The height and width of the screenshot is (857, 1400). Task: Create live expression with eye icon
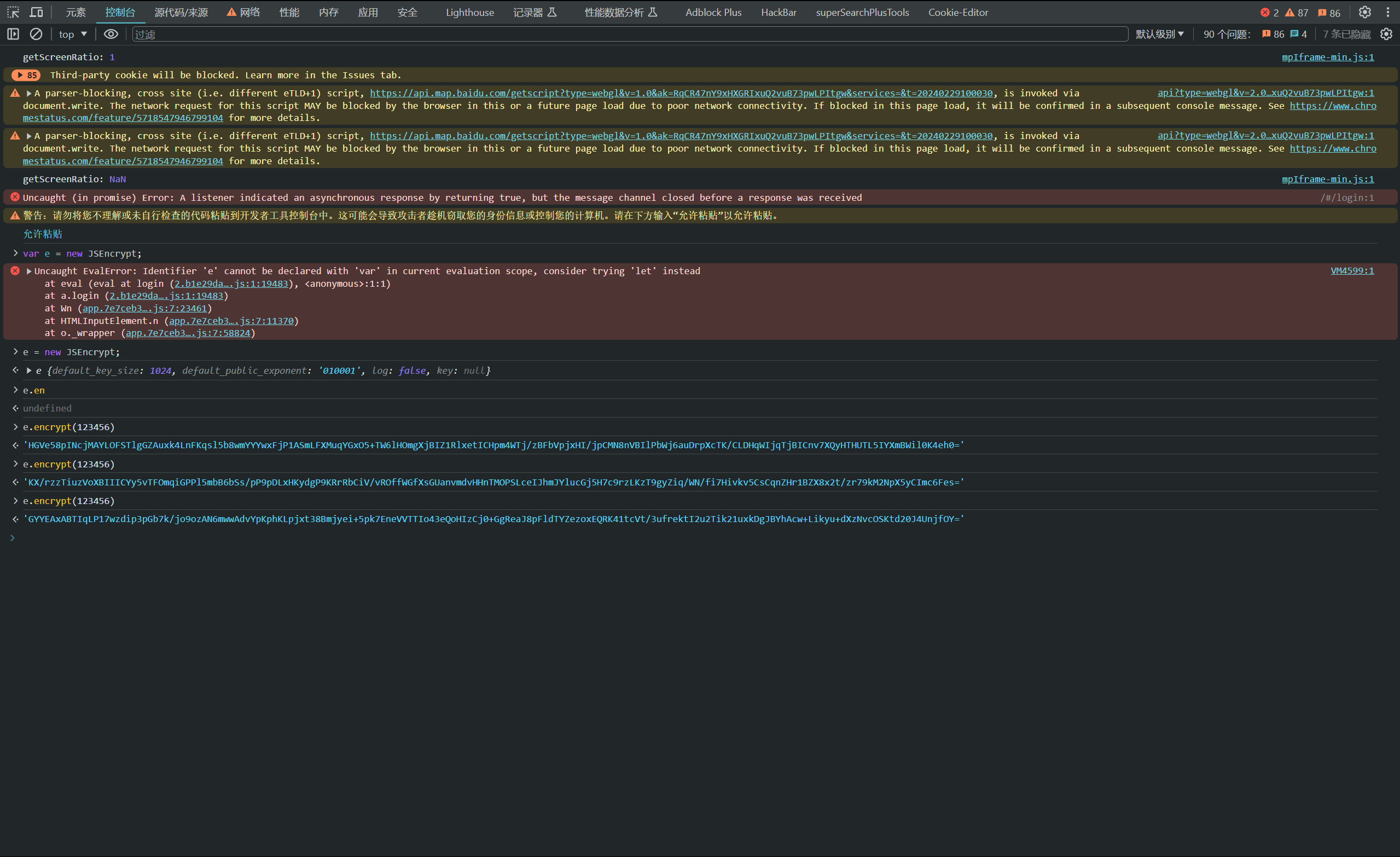(x=111, y=34)
